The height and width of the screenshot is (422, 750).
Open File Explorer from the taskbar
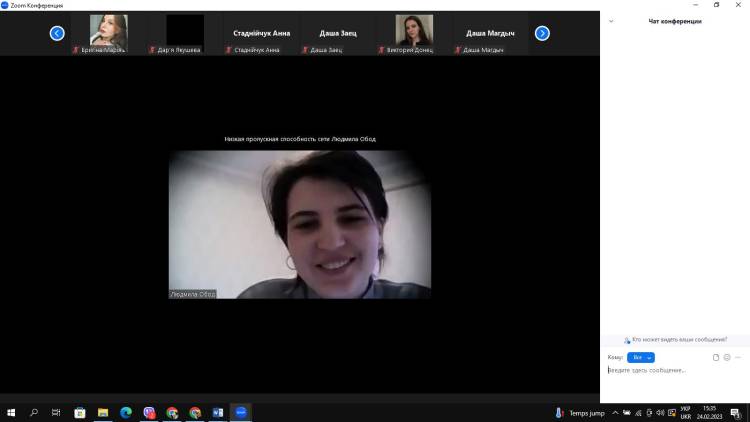pyautogui.click(x=103, y=412)
